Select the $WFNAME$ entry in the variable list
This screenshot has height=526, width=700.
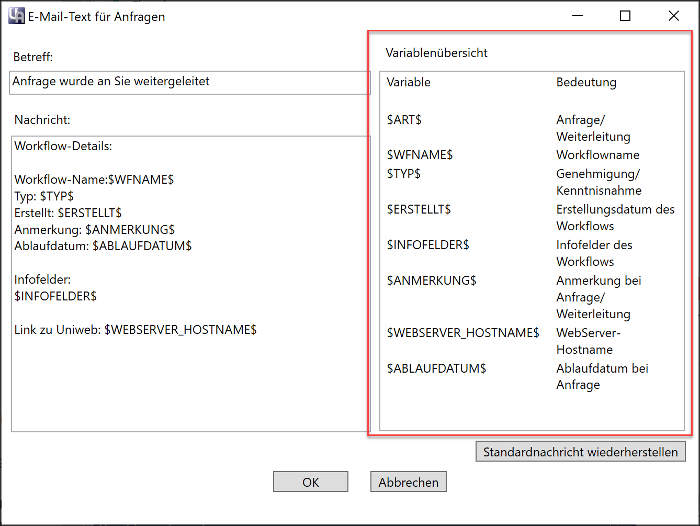click(420, 154)
